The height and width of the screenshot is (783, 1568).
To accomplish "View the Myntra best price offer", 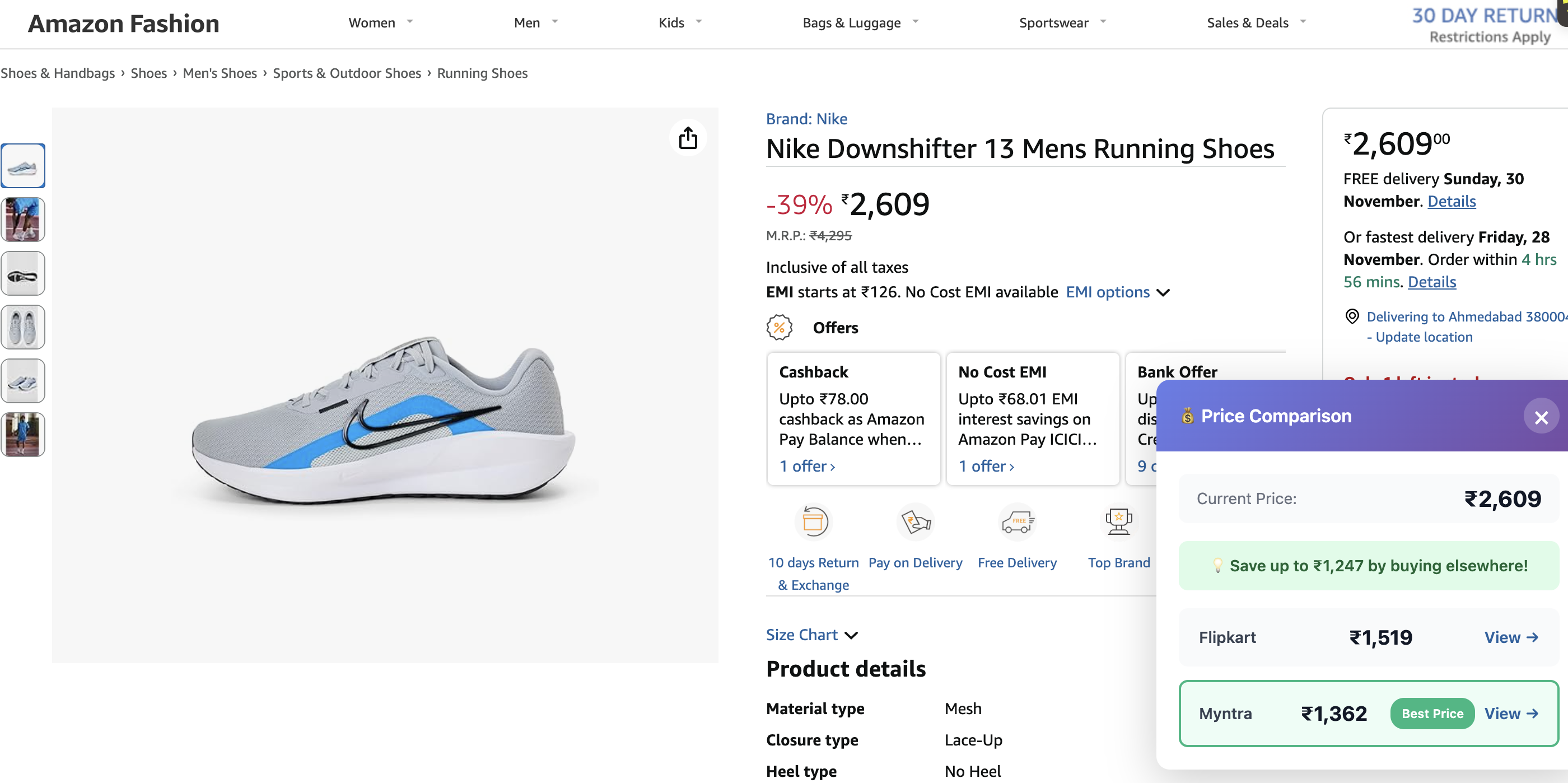I will tap(1511, 714).
